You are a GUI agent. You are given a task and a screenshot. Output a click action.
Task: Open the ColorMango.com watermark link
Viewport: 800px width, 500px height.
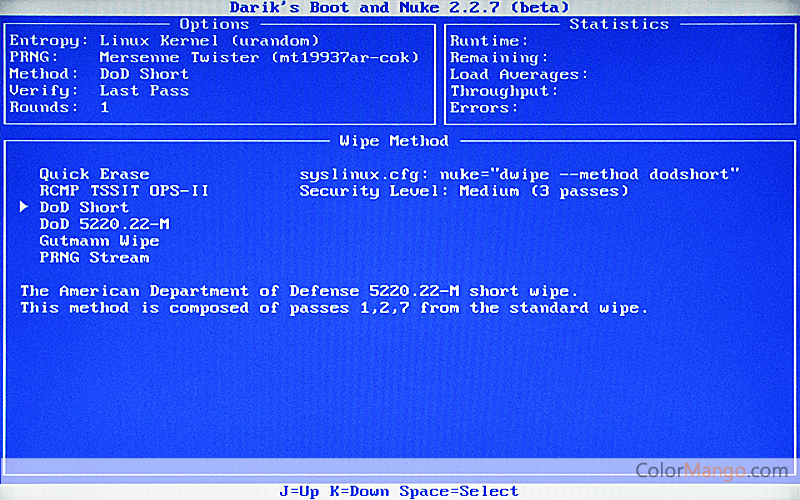pos(713,469)
